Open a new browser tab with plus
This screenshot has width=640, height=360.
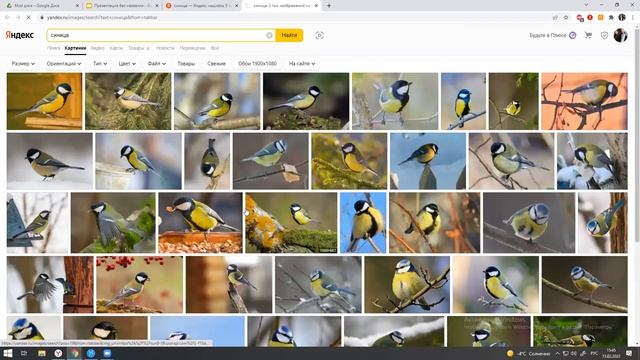(329, 6)
